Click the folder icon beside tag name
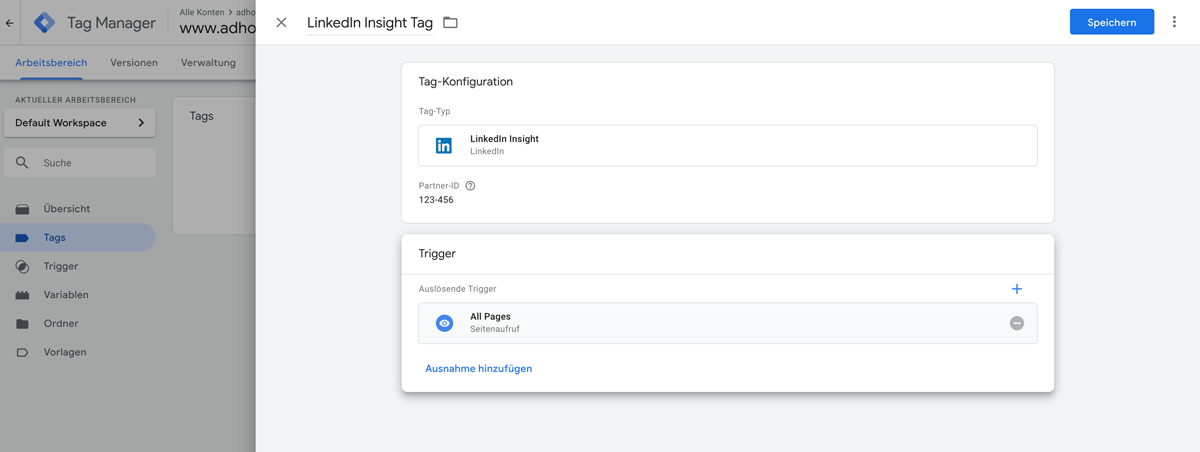The width and height of the screenshot is (1200, 452). coord(450,22)
